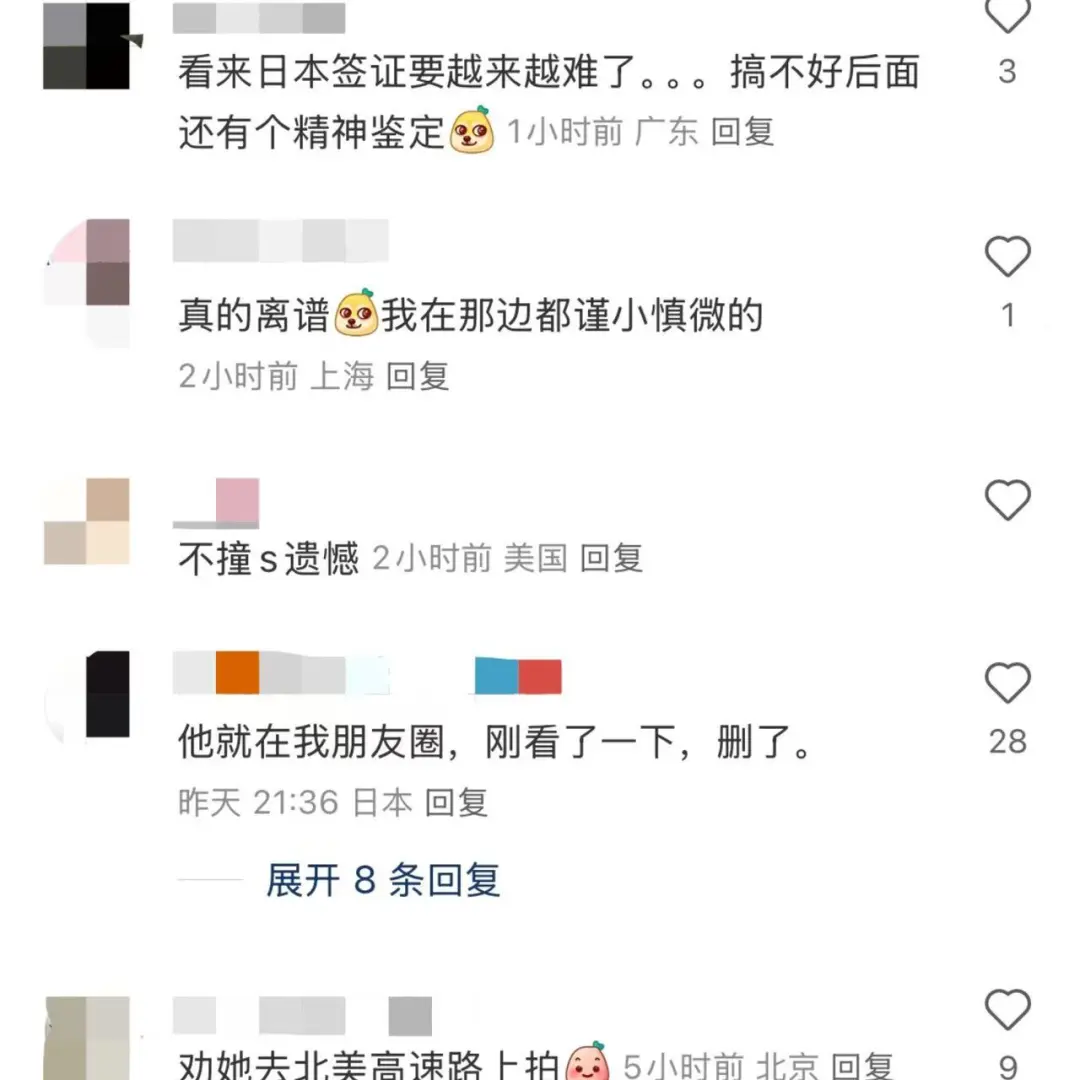Tap the blue-red badge beside 日本 commenter's name
Viewport: 1080px width, 1080px height.
[518, 676]
